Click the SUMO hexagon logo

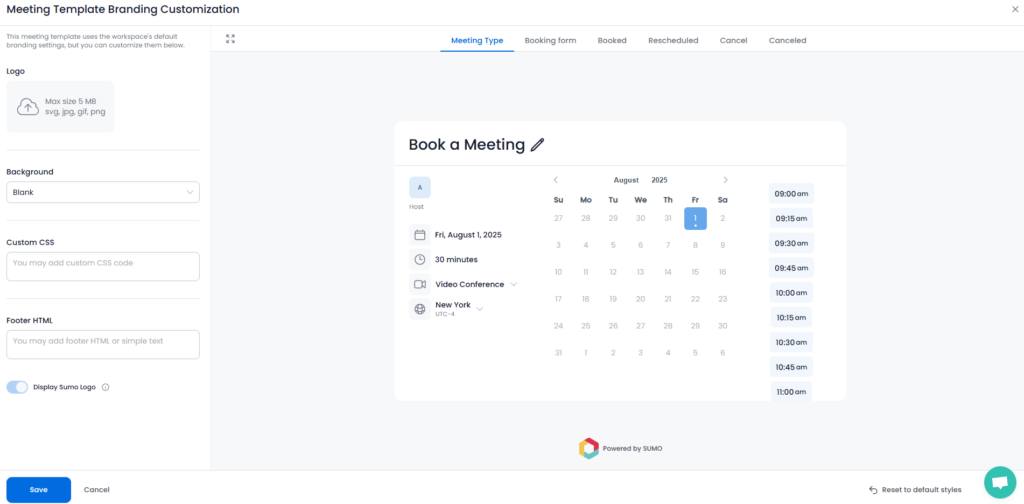coord(588,449)
